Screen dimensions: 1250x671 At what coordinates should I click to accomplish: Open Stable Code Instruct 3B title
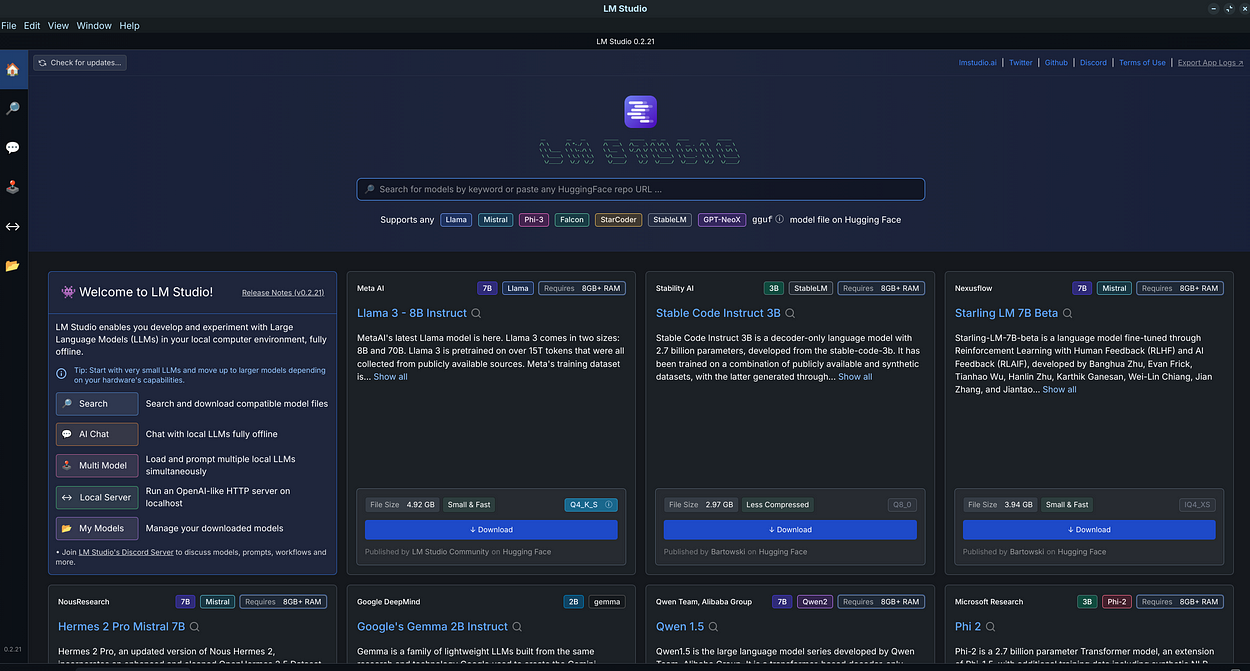718,313
